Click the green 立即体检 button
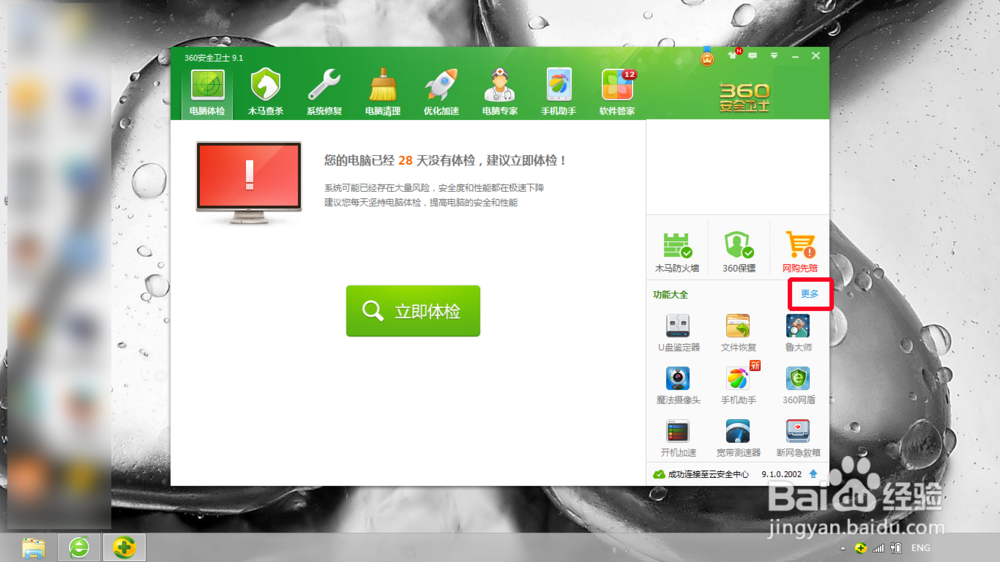Image resolution: width=1000 pixels, height=562 pixels. 413,311
